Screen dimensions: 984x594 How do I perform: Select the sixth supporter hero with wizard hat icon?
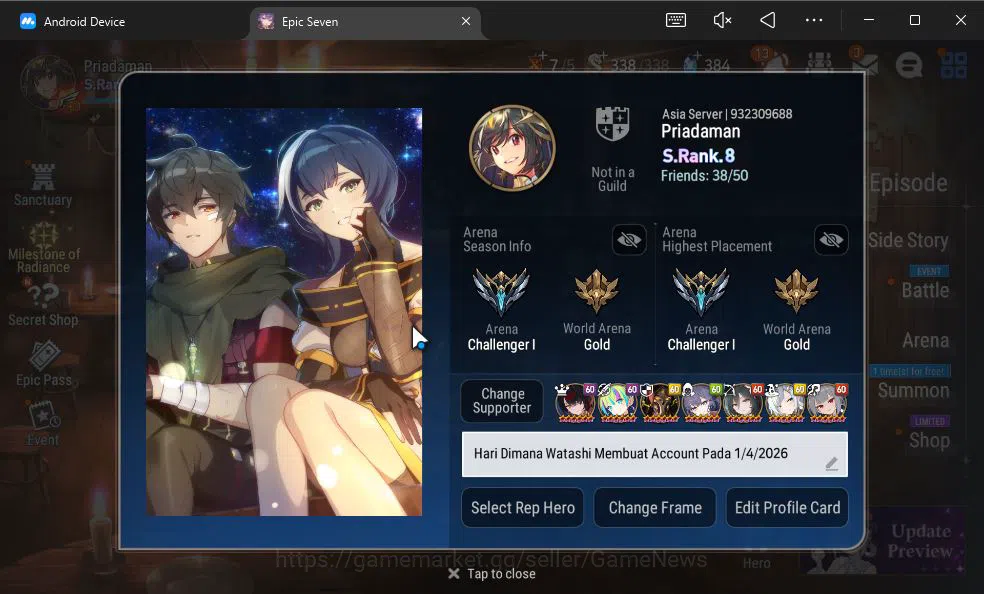tap(785, 402)
